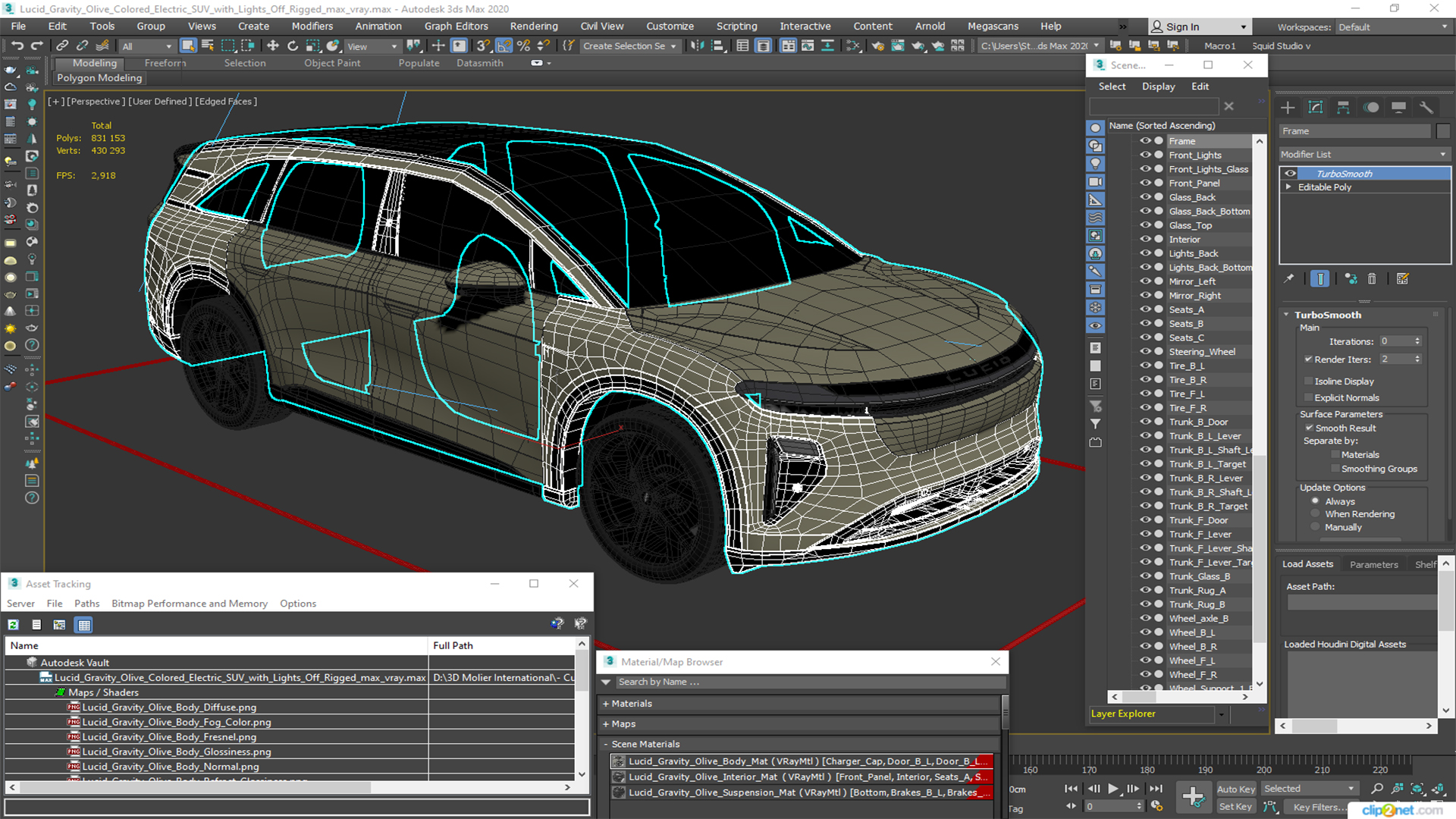This screenshot has height=819, width=1456.
Task: Open the reference coordinate View dropdown
Action: (x=372, y=46)
